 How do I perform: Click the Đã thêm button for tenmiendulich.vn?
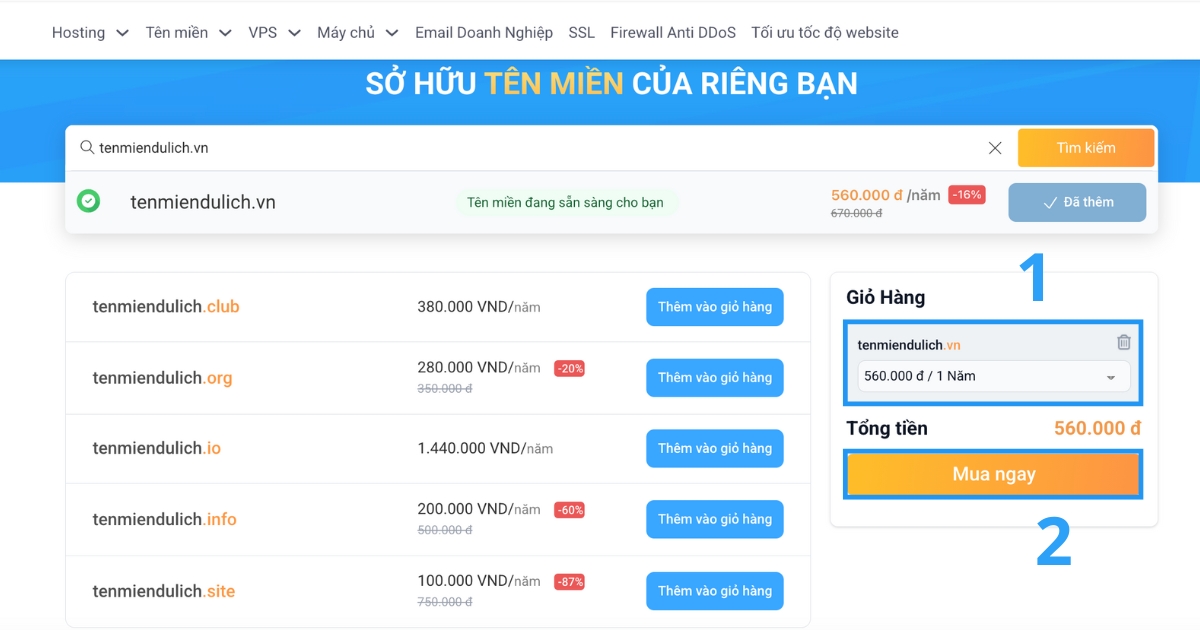coord(1077,202)
